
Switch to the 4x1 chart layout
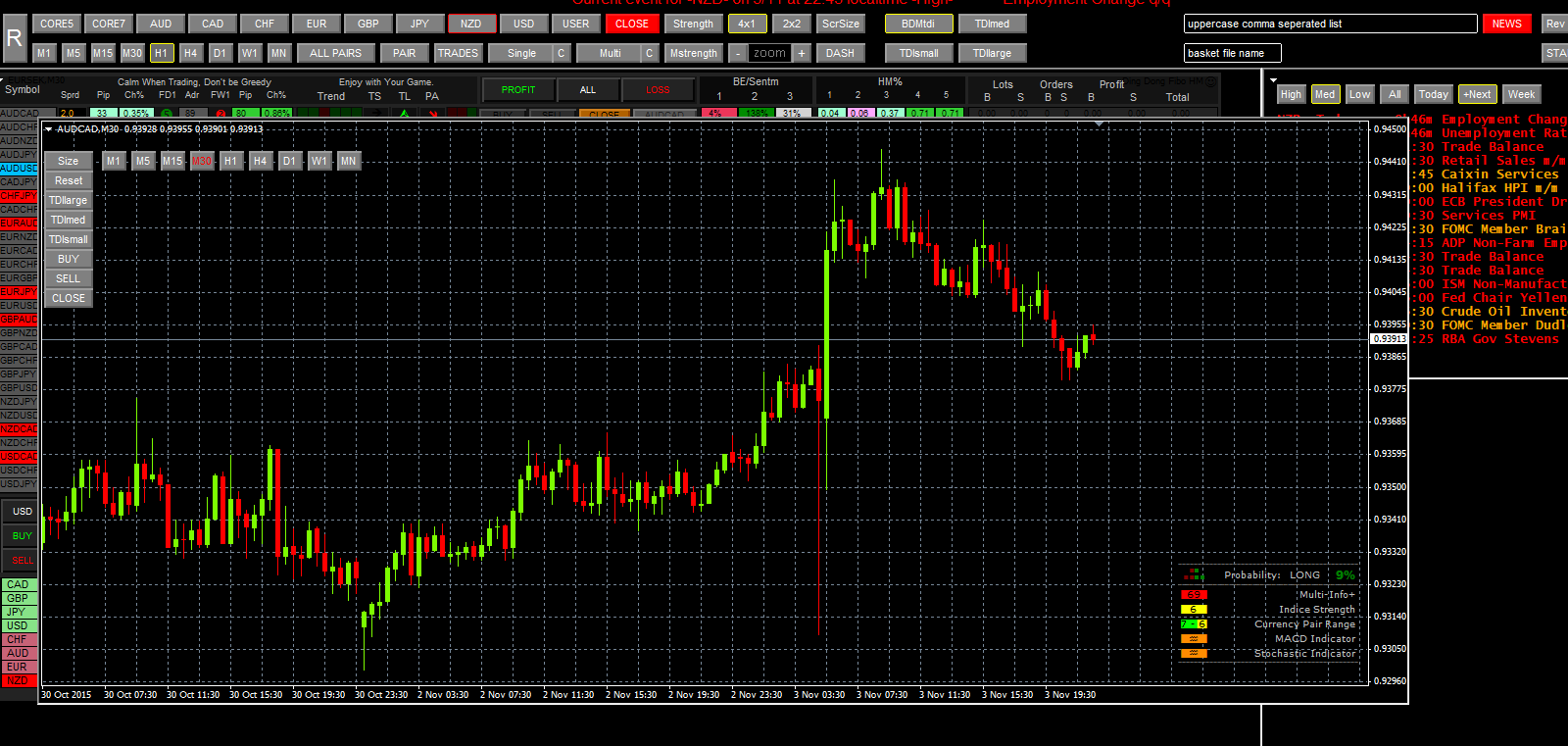click(x=747, y=24)
